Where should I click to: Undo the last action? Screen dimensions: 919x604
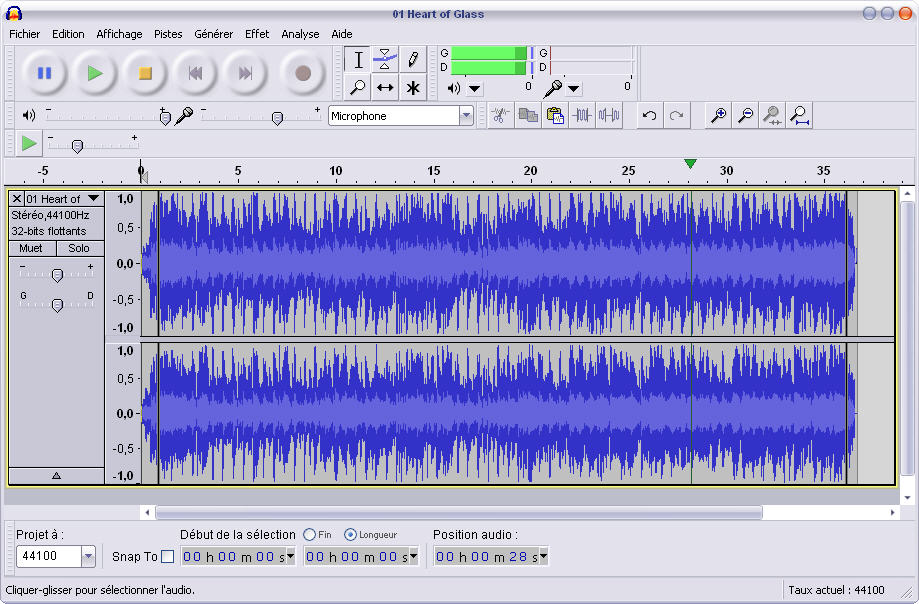pos(649,115)
